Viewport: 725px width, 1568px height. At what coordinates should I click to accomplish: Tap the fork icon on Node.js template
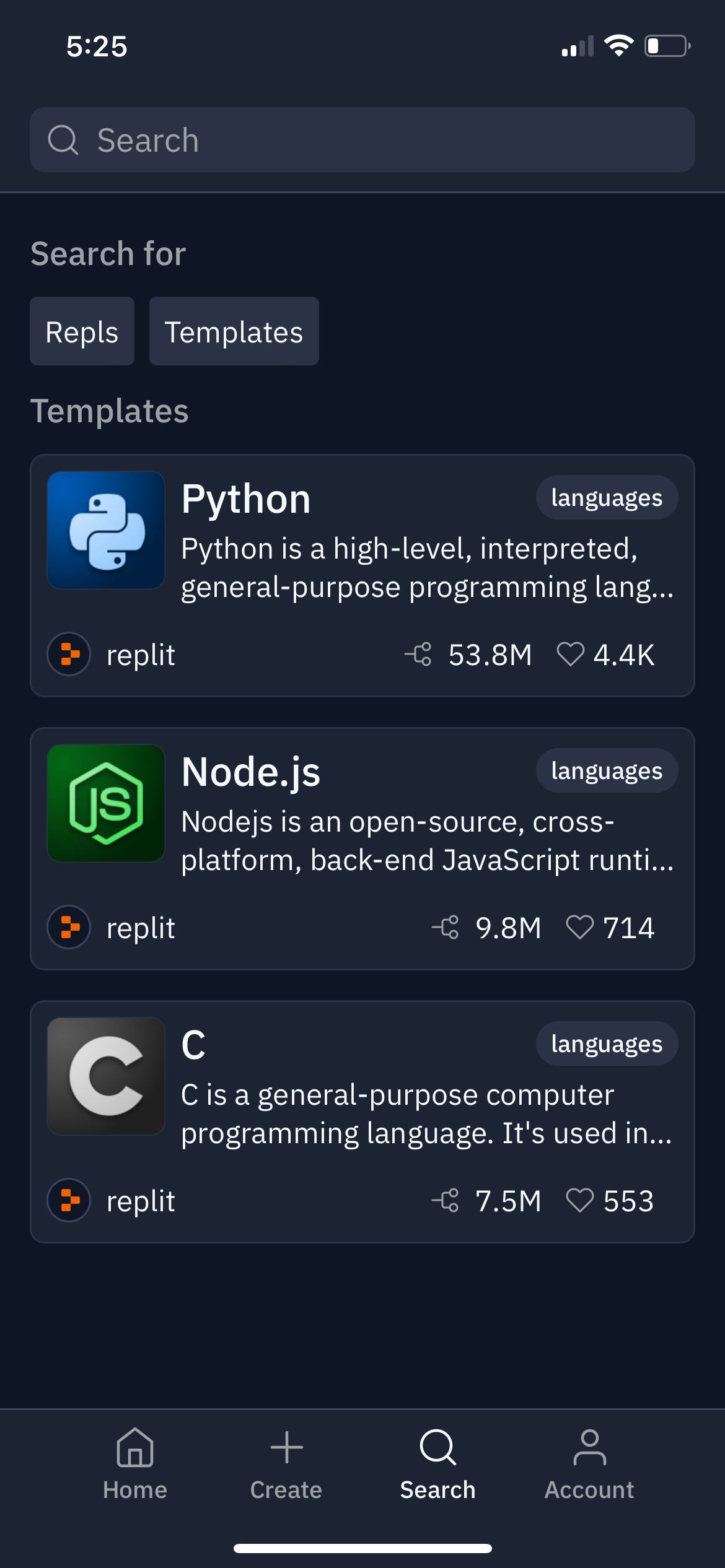coord(446,928)
